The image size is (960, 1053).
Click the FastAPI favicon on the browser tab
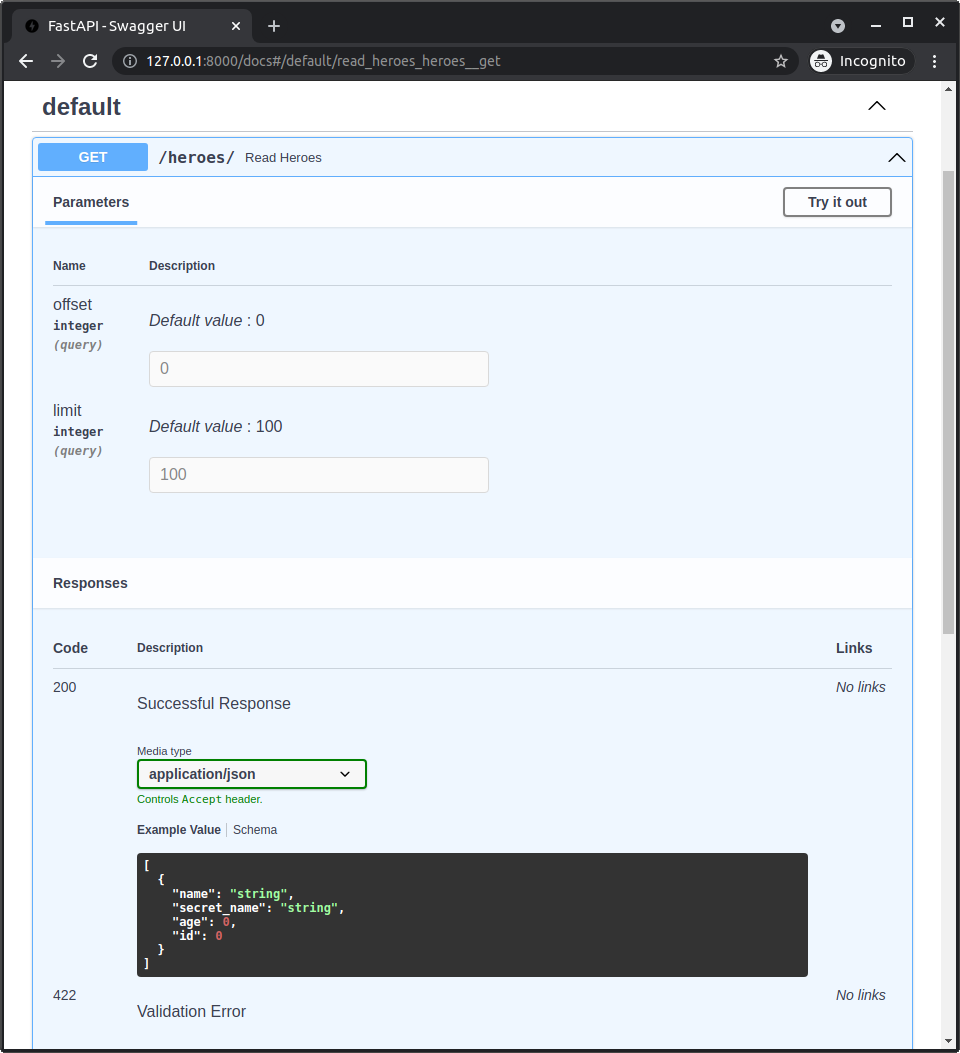coord(30,25)
